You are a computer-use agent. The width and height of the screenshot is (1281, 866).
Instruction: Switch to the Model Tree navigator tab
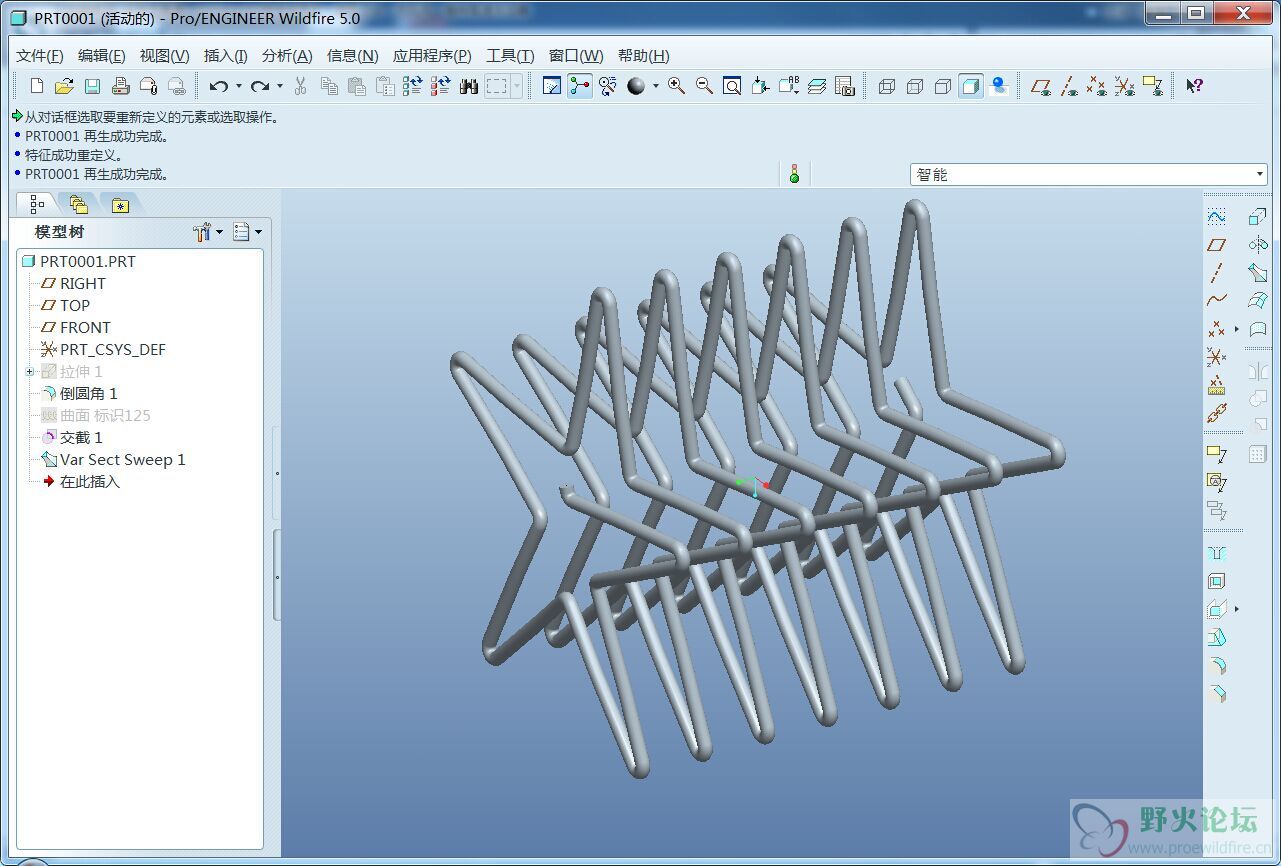(37, 205)
